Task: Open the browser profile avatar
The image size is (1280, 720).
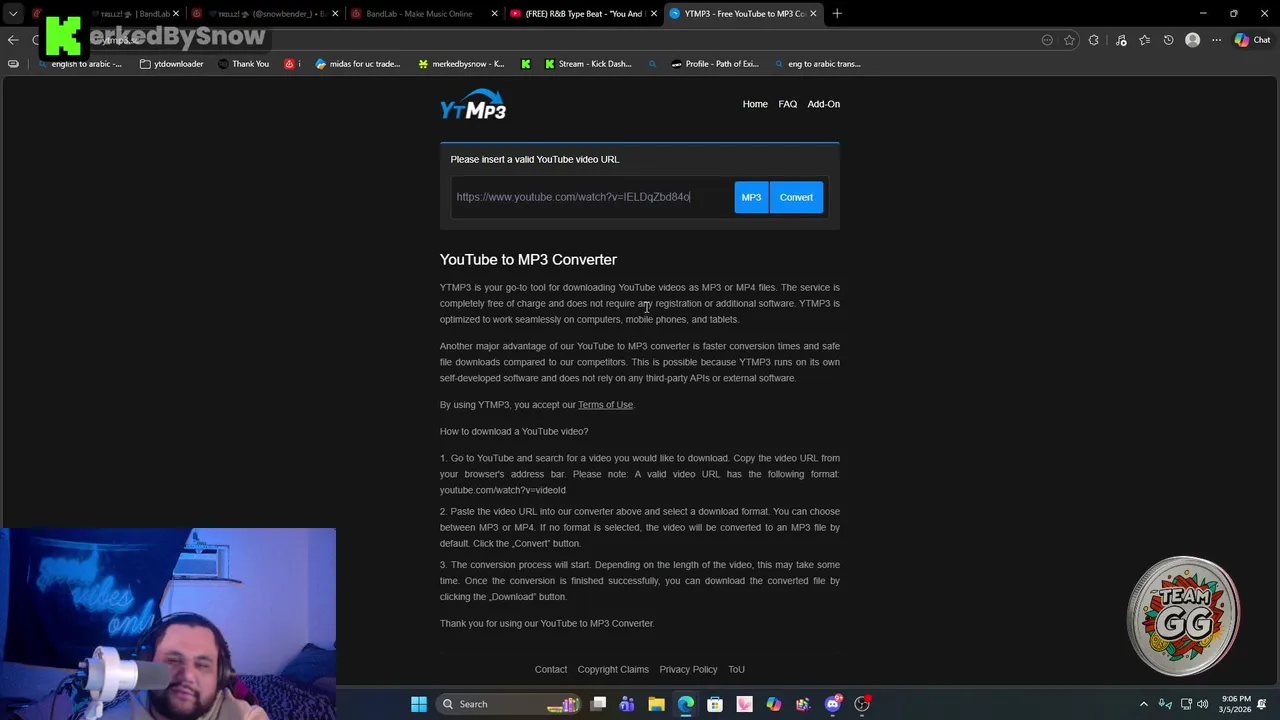Action: coord(1192,40)
